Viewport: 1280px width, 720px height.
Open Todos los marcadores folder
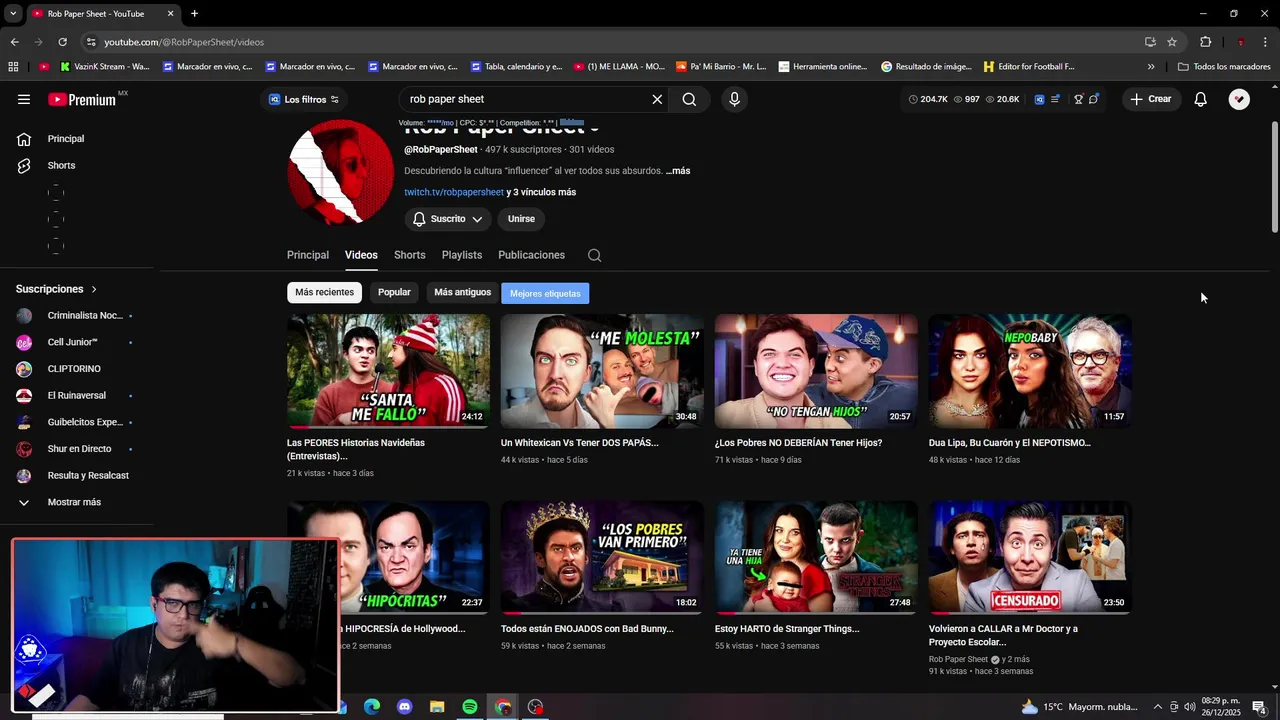[1224, 67]
